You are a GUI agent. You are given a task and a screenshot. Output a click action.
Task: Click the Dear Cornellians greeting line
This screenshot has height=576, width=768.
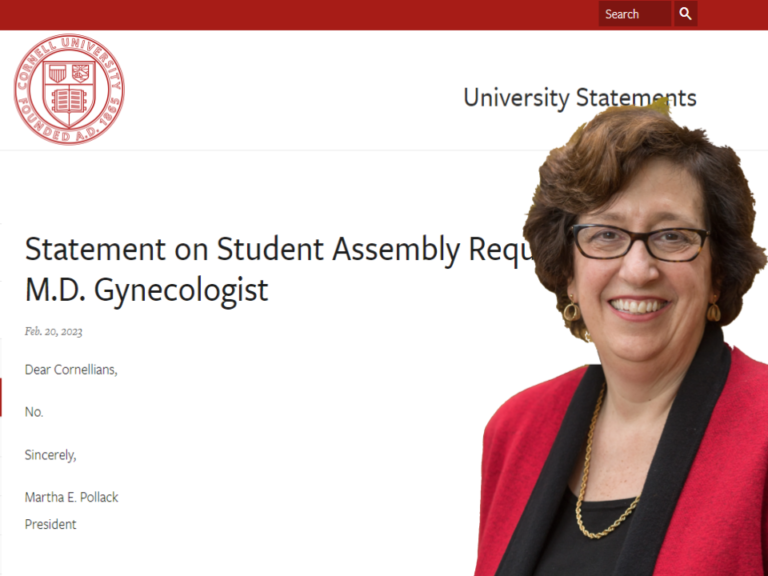(x=71, y=369)
